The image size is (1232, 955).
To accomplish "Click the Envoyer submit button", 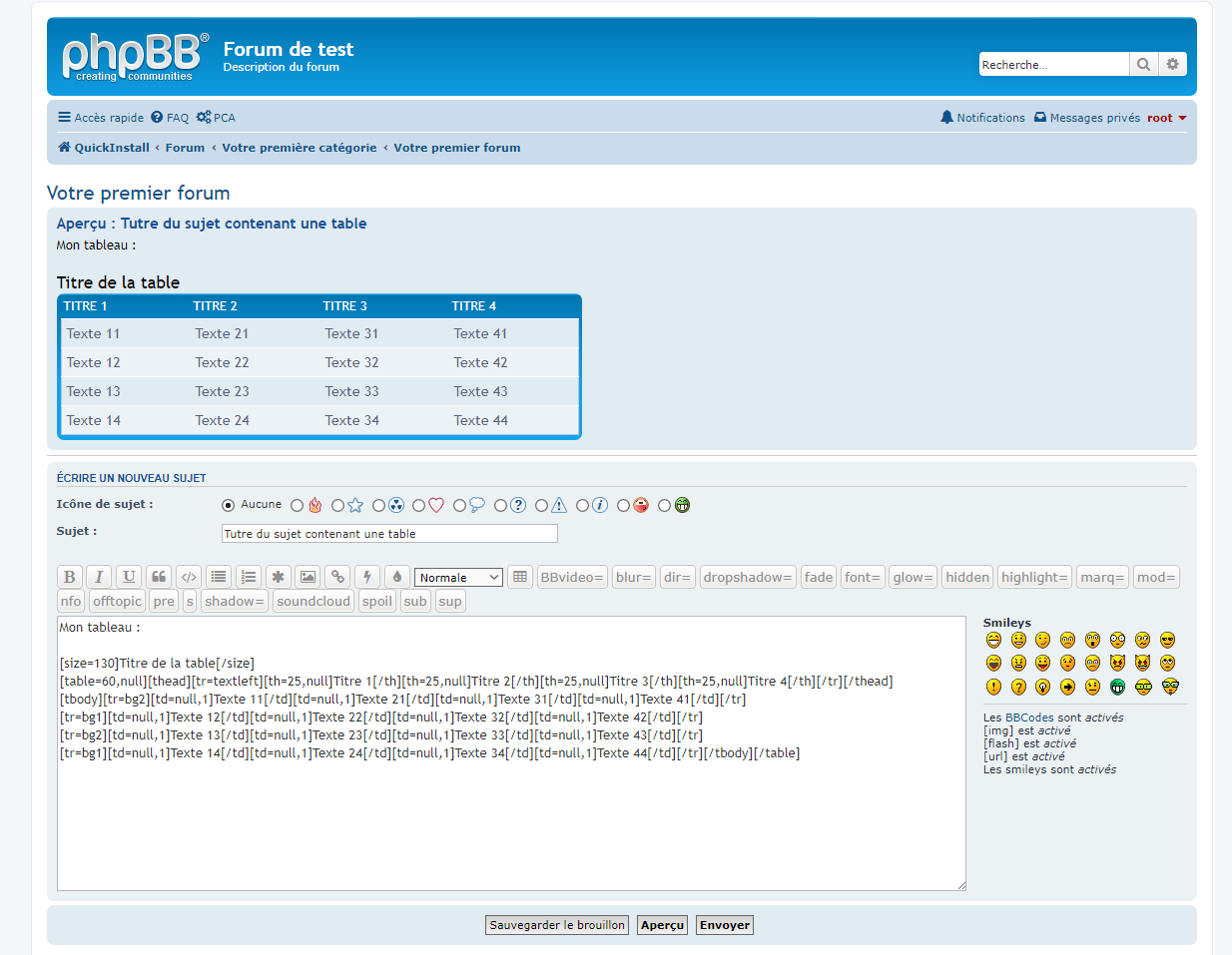I will tap(724, 925).
